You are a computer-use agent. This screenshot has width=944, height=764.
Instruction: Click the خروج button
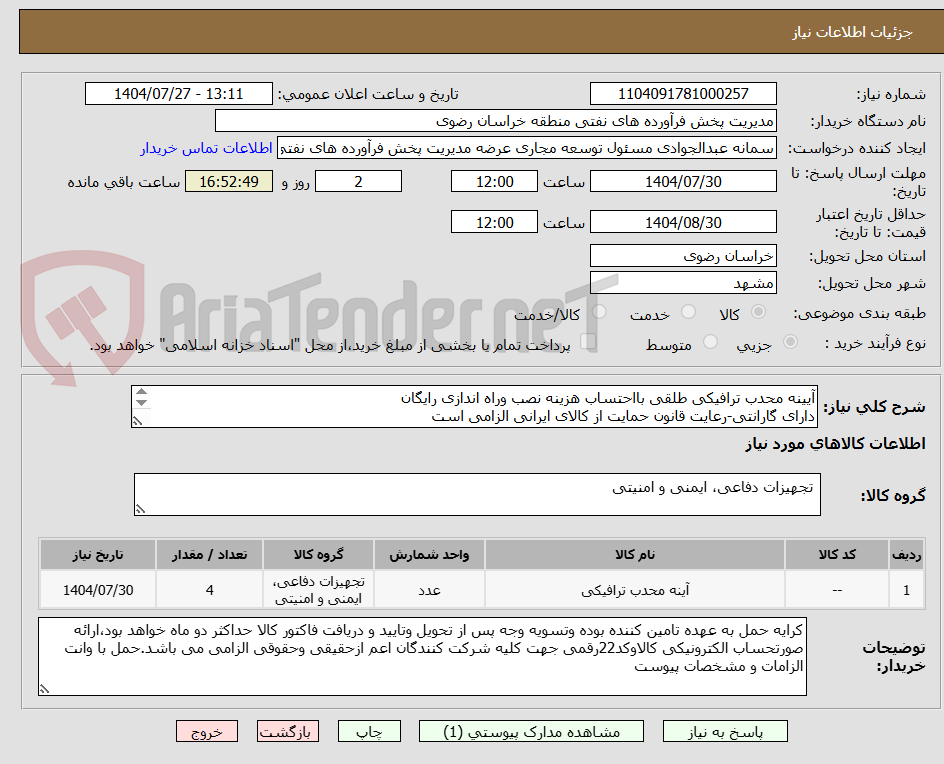[207, 731]
